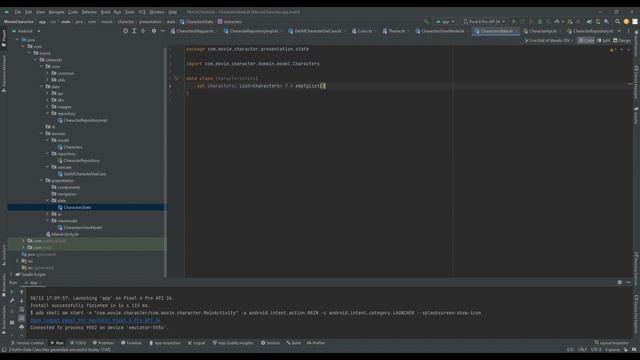Click the open logcat panel link in console

(x=96, y=320)
